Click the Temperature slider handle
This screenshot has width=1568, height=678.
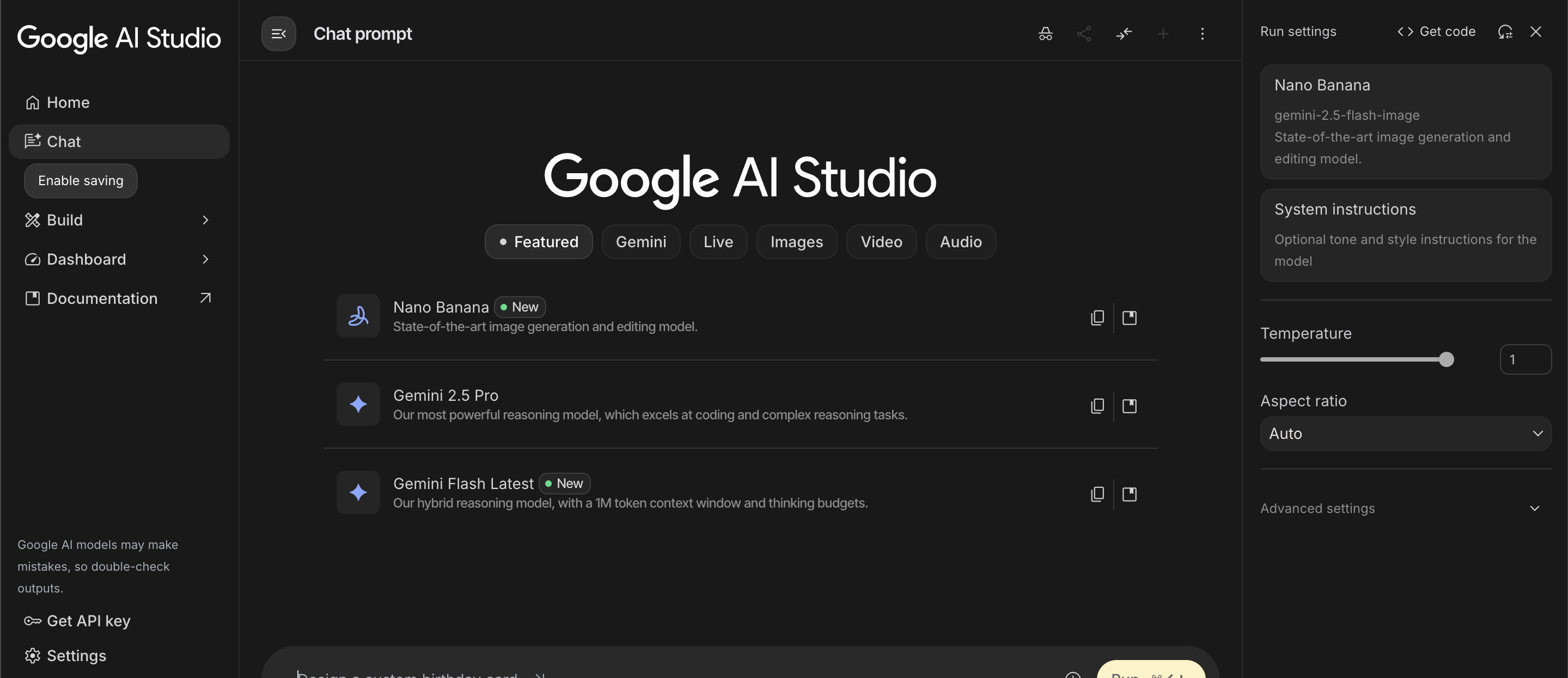1446,359
